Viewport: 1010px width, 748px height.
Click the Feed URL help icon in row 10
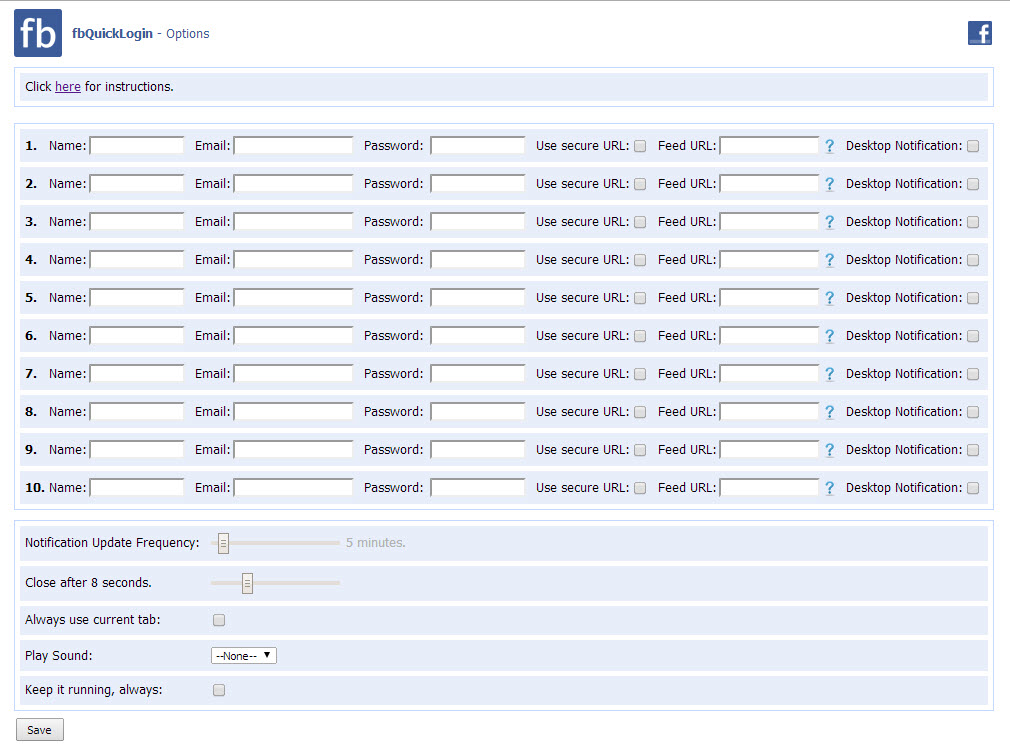pos(829,488)
